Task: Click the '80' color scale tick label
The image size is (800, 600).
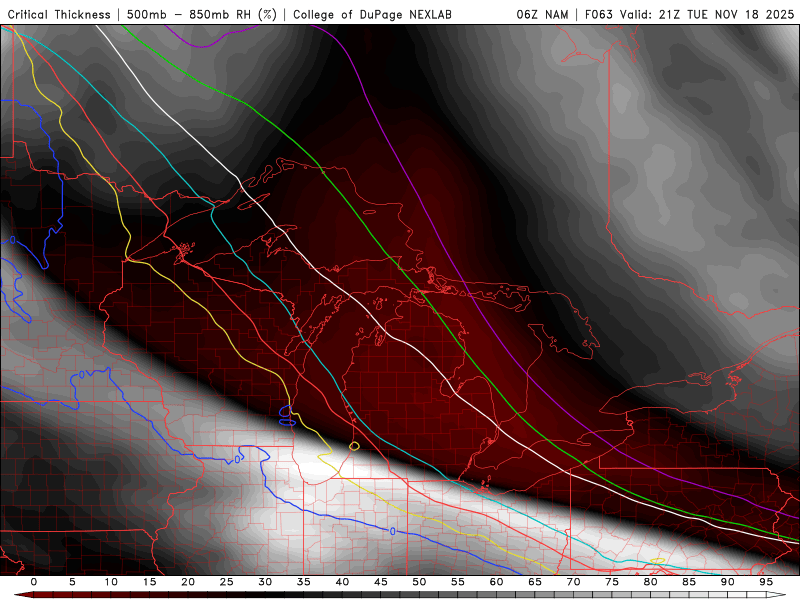Action: pyautogui.click(x=651, y=582)
